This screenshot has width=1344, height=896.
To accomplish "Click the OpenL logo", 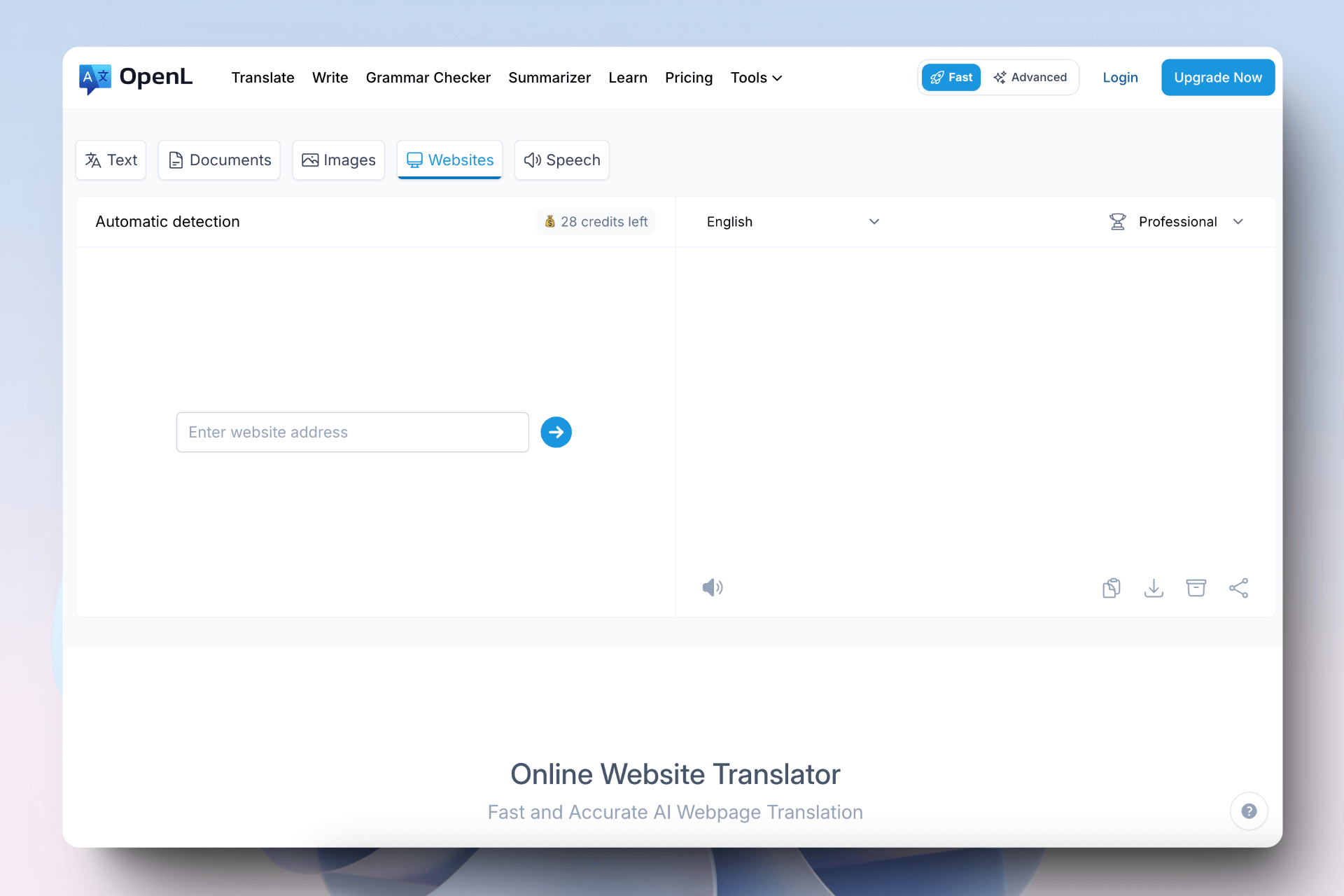I will [135, 78].
